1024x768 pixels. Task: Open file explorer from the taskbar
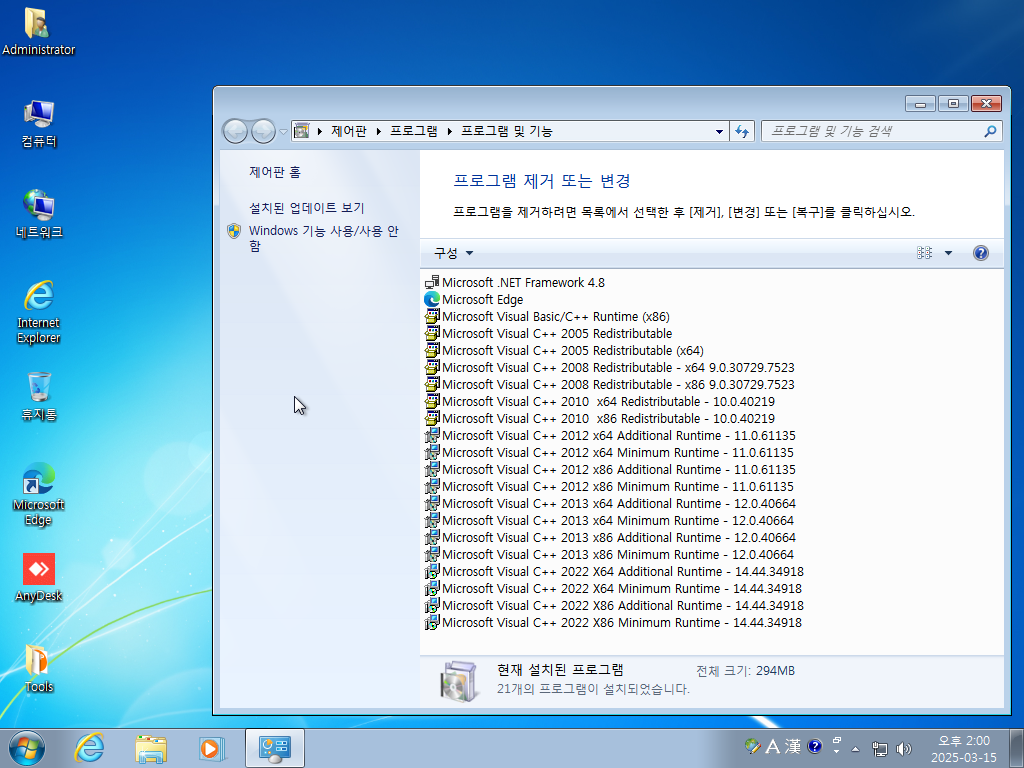click(151, 748)
